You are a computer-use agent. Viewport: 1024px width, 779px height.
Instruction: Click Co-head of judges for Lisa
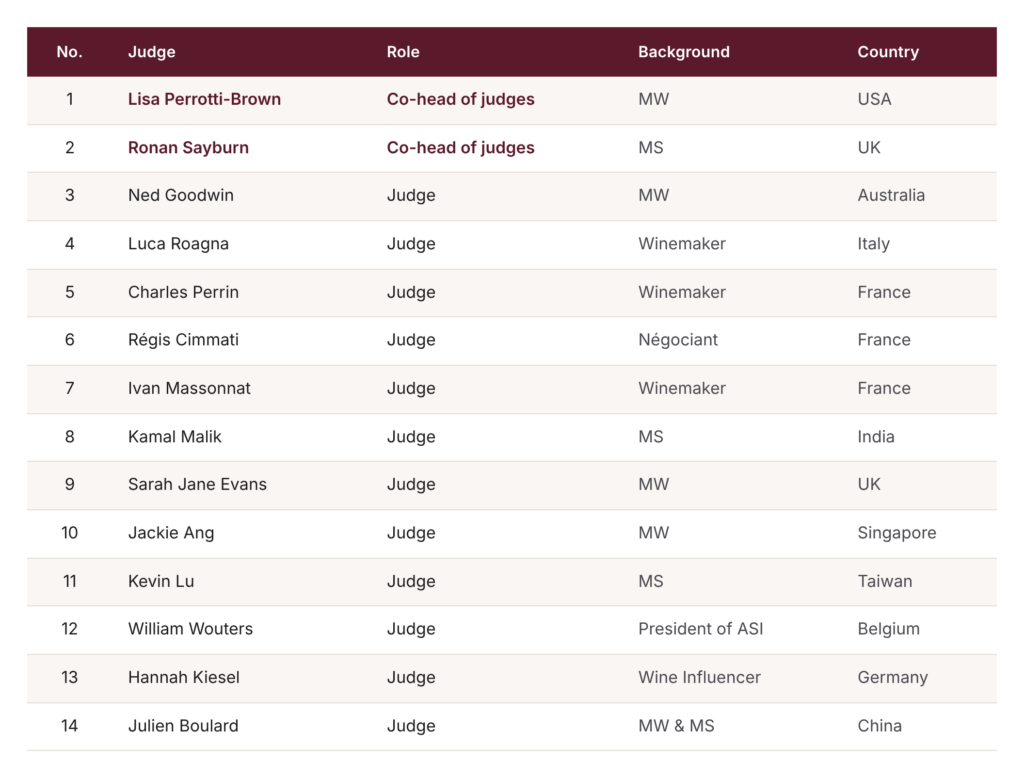click(460, 99)
